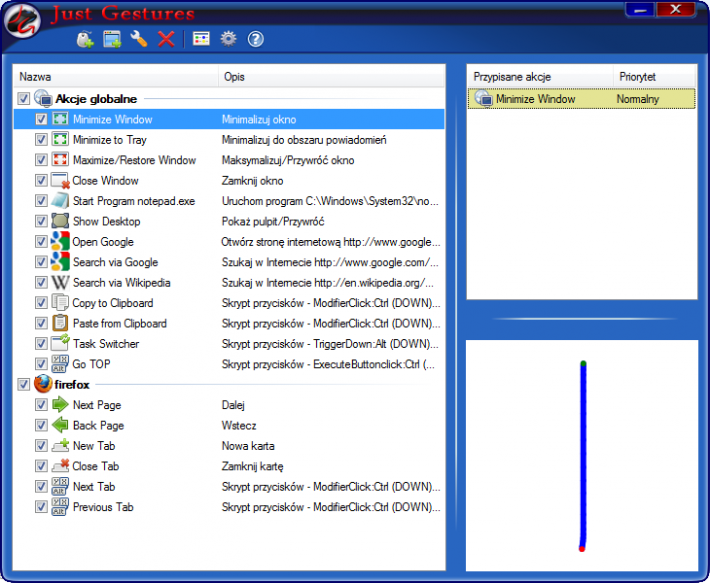Click the green Back Page arrow icon
The height and width of the screenshot is (583, 710).
[60, 425]
